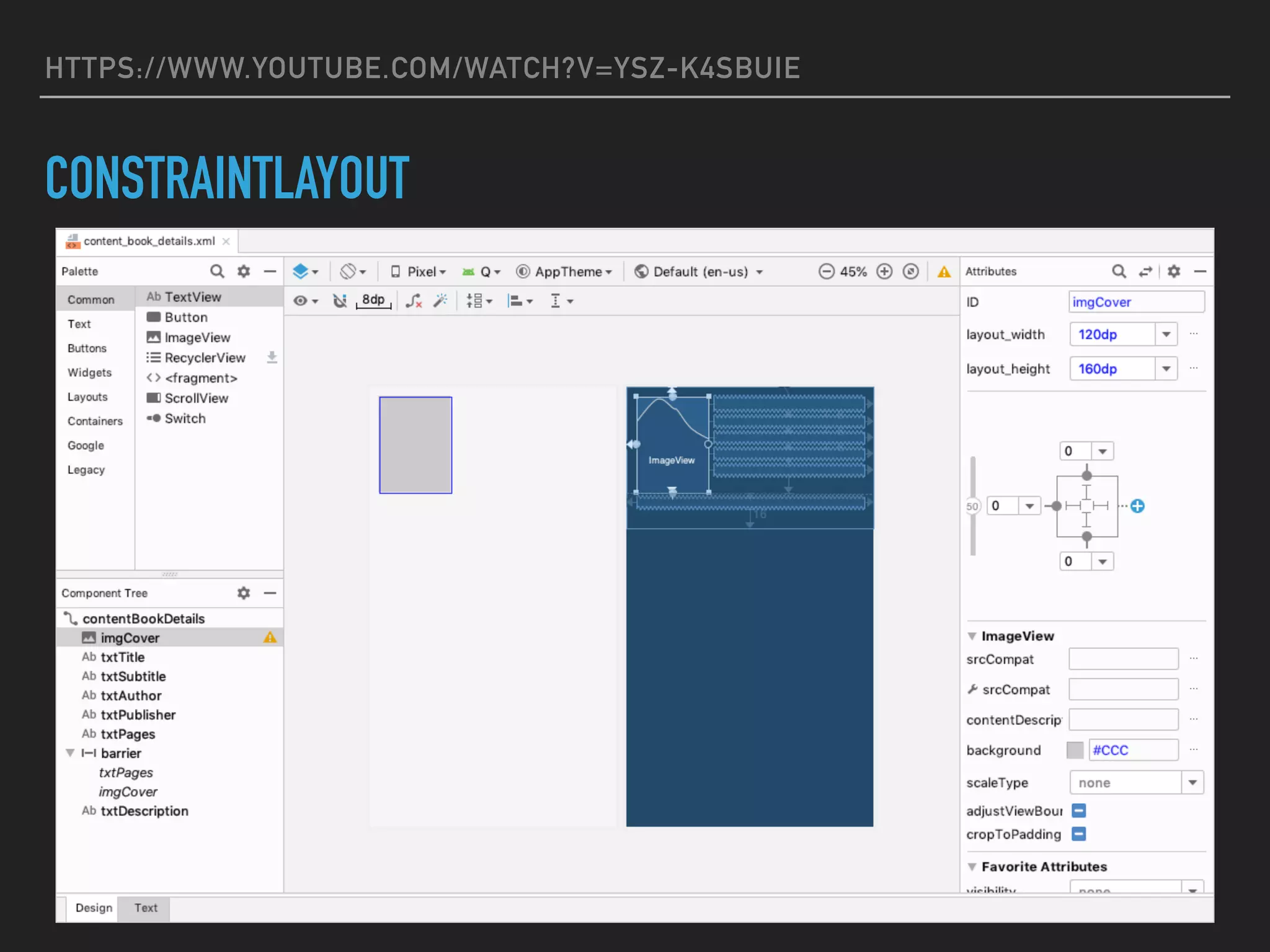Image resolution: width=1270 pixels, height=952 pixels.
Task: Click the Infer Constraints magic wand
Action: (440, 301)
